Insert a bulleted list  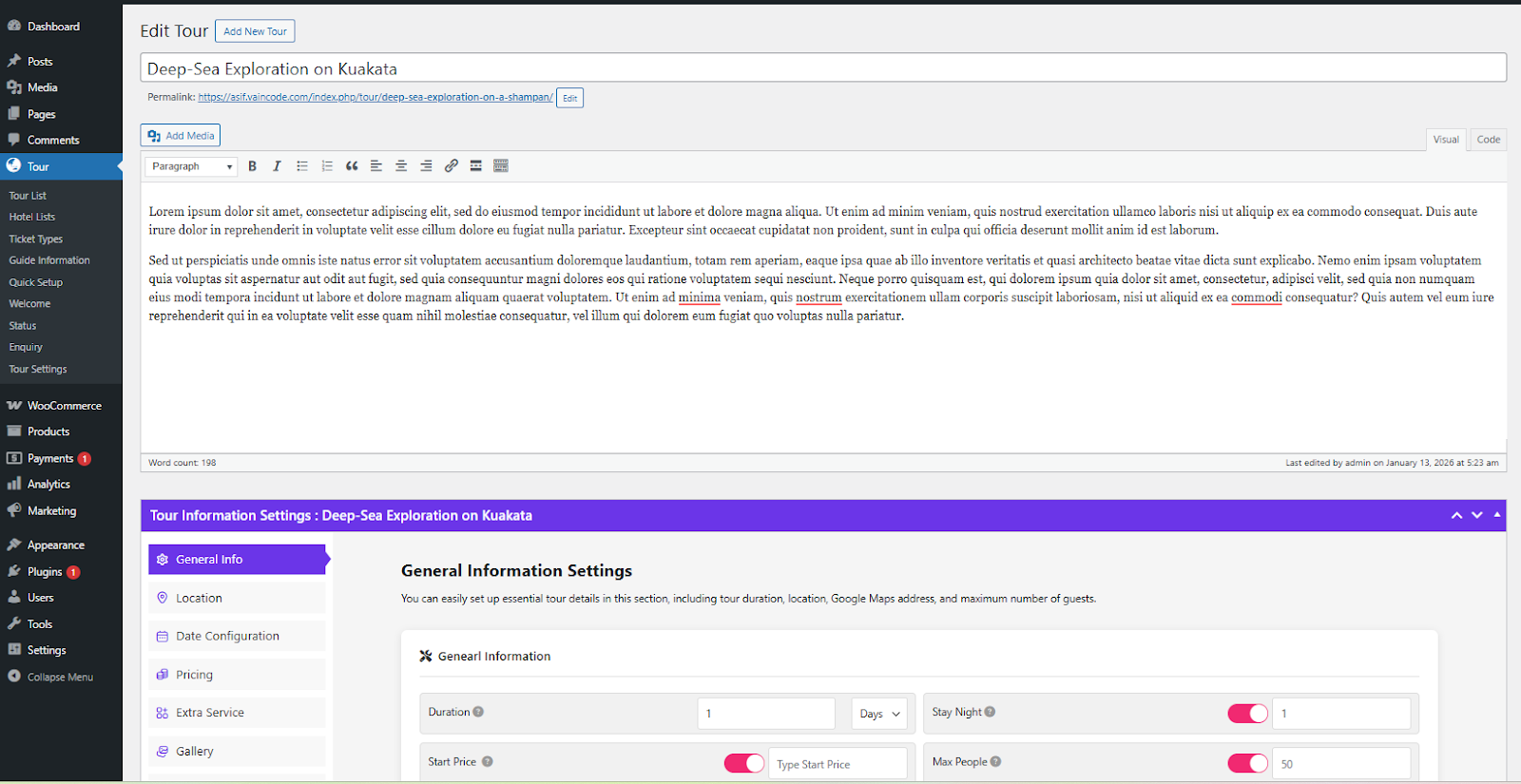302,166
